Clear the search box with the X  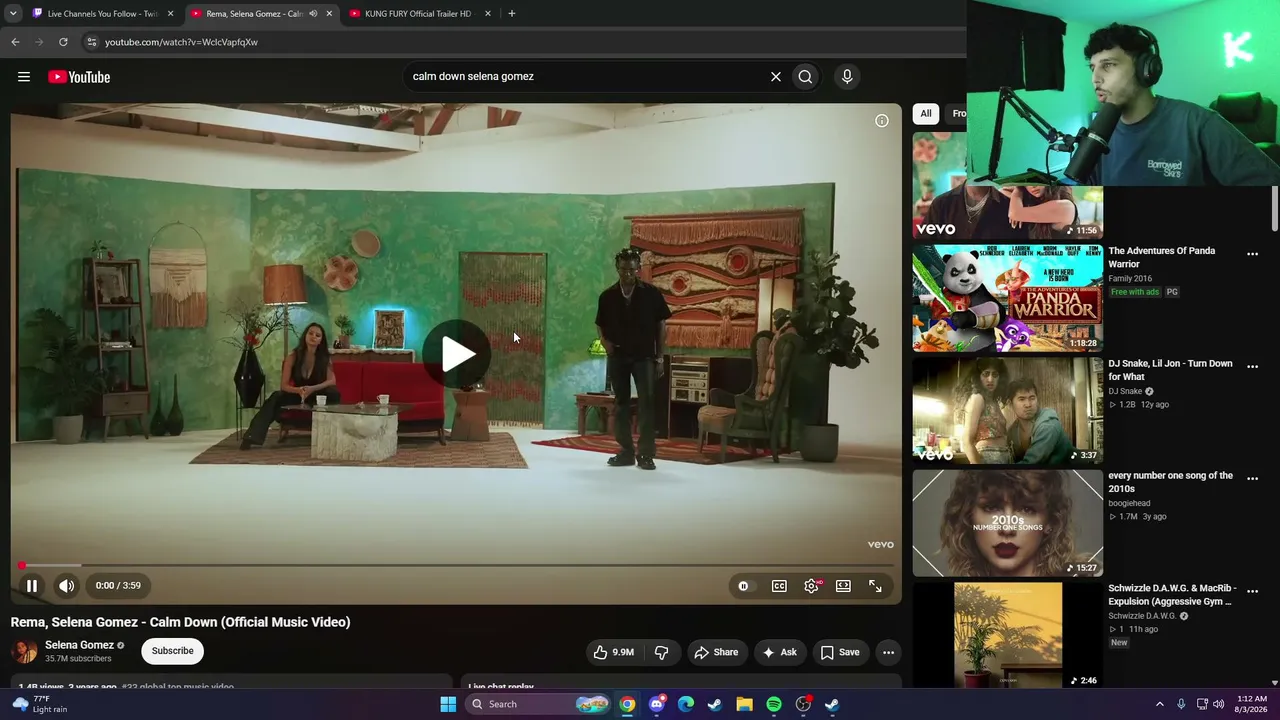click(x=775, y=77)
